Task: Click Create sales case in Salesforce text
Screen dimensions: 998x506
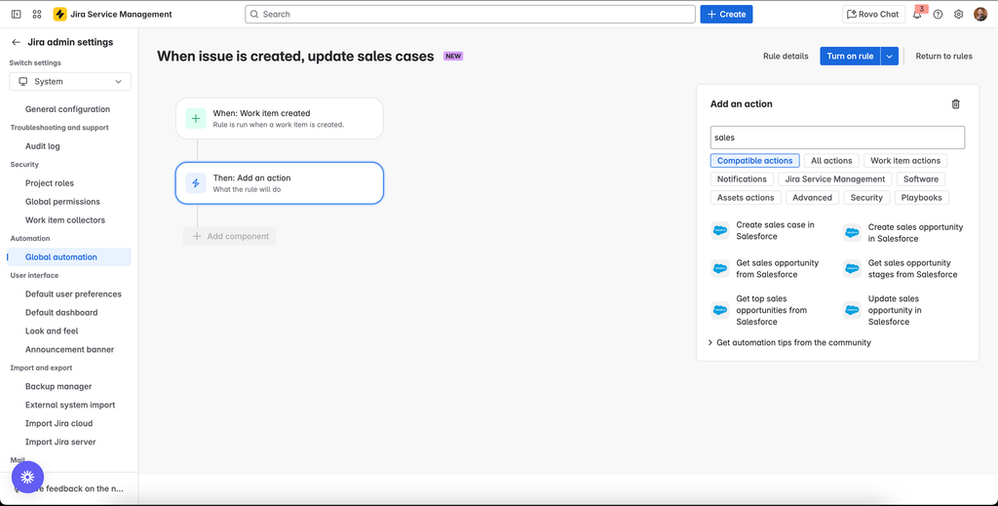Action: (775, 230)
